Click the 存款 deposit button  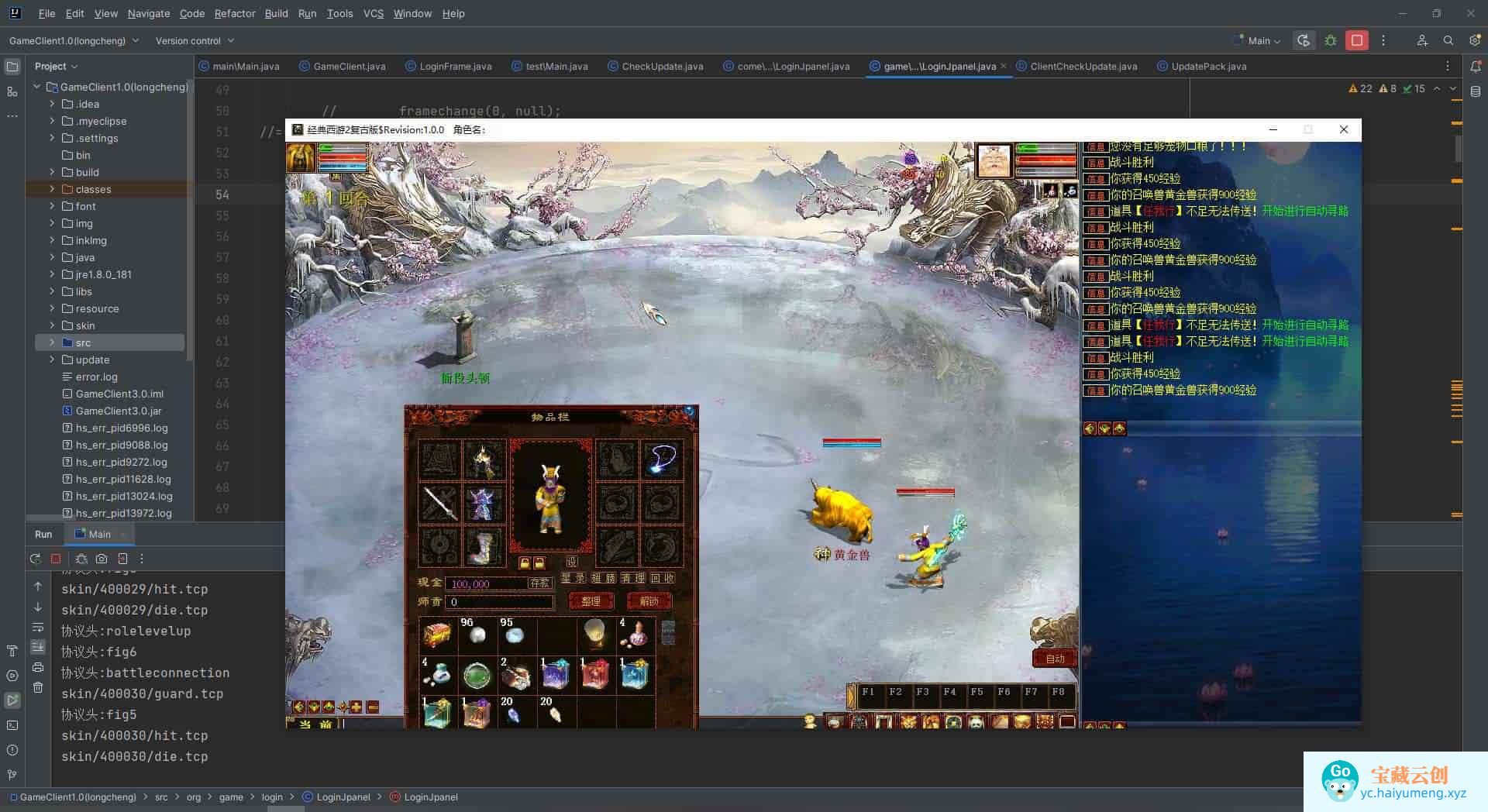point(539,583)
